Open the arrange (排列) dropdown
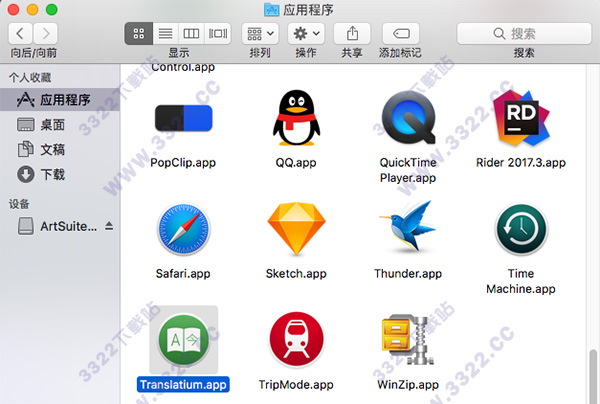The image size is (600, 404). [260, 34]
